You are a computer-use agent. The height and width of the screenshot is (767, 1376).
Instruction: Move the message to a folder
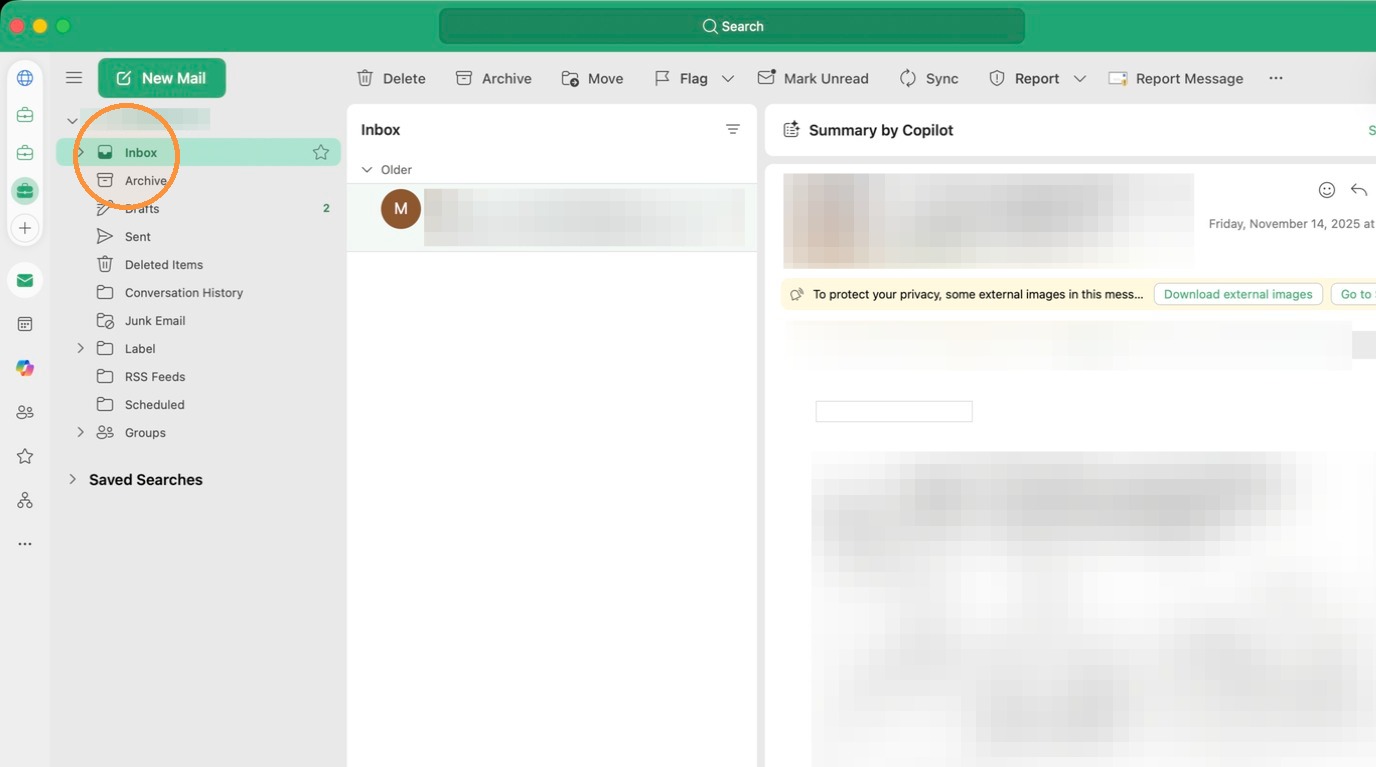click(x=592, y=78)
